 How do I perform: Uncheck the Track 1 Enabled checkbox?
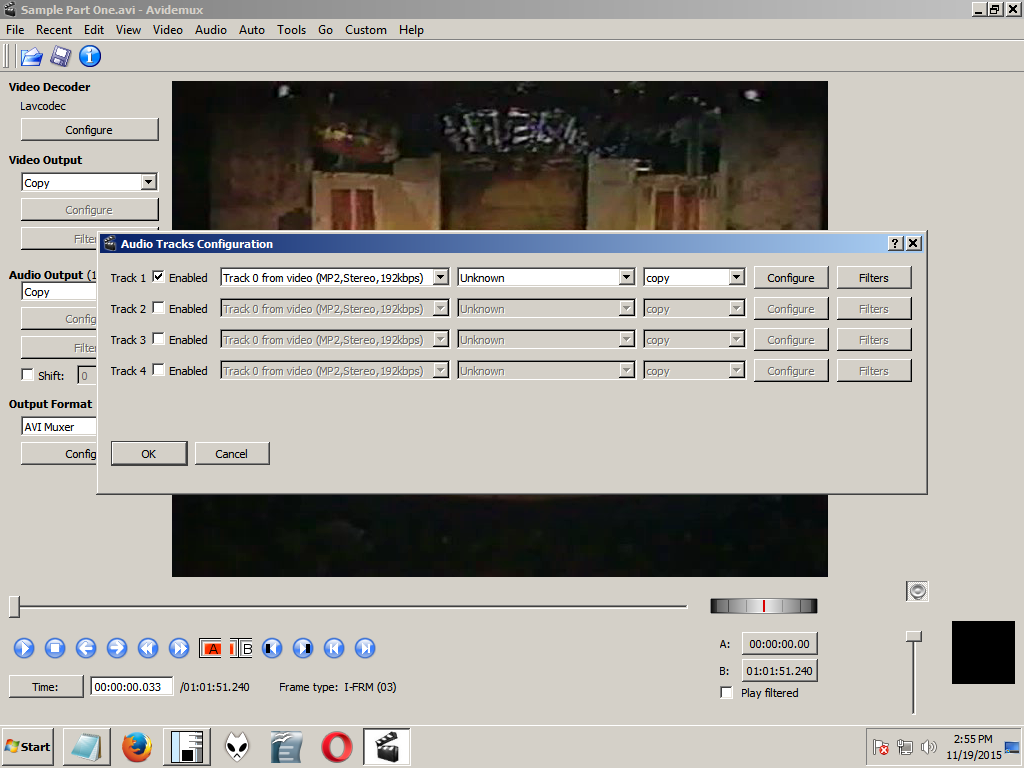(x=158, y=277)
